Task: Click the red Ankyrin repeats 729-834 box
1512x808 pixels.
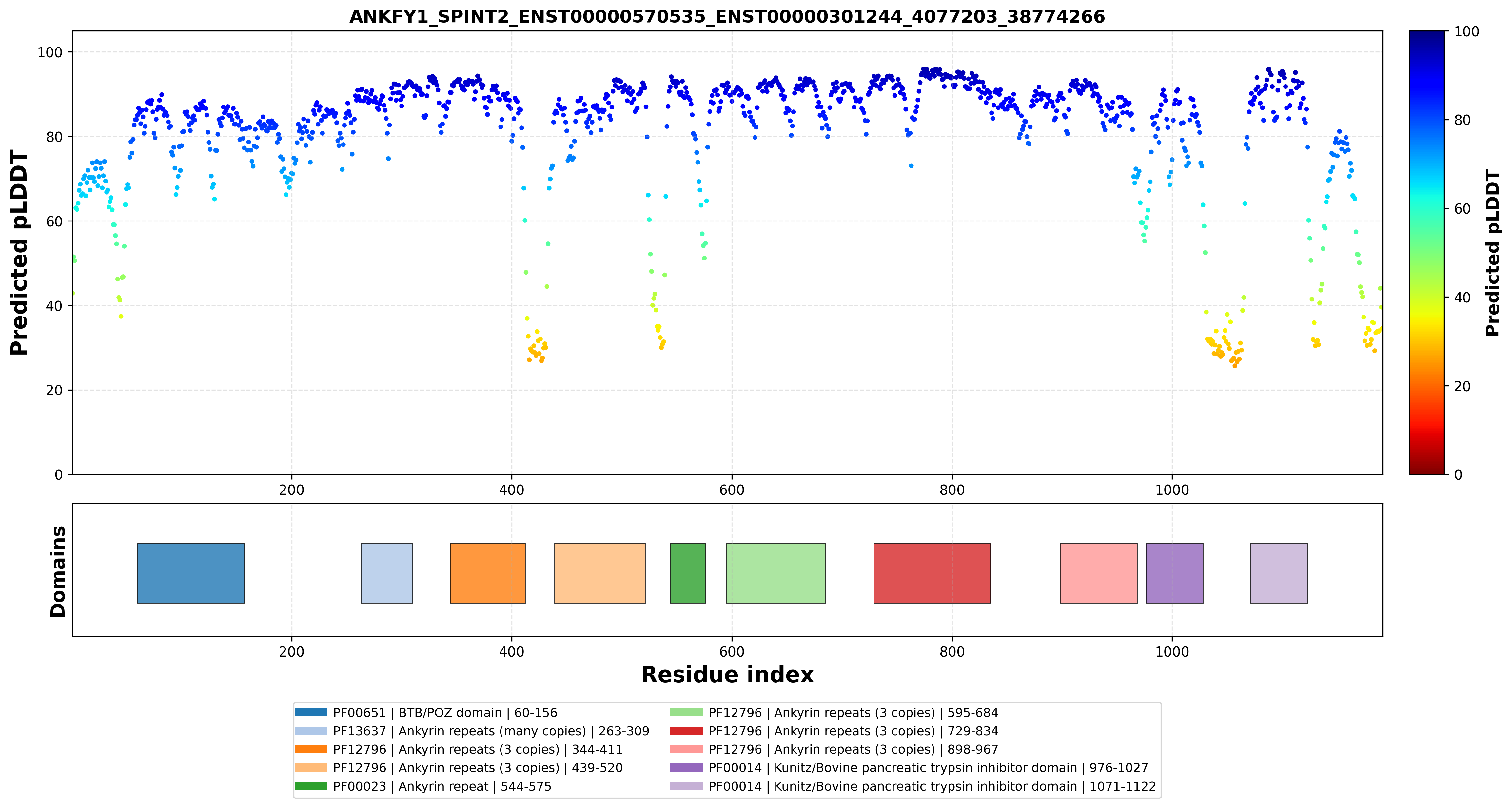Action: pos(932,573)
